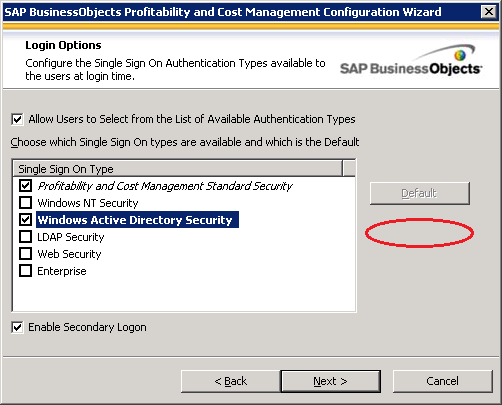Image resolution: width=502 pixels, height=405 pixels.
Task: Uncheck Profitability and Cost Management Standard Security
Action: 26,185
